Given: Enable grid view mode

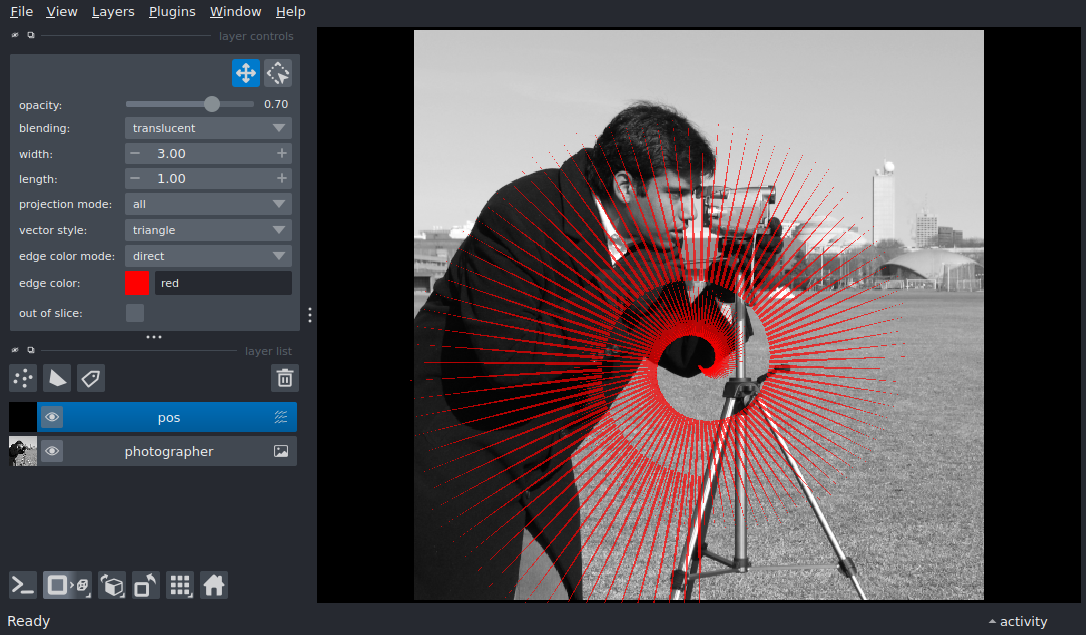Looking at the screenshot, I should click(180, 585).
